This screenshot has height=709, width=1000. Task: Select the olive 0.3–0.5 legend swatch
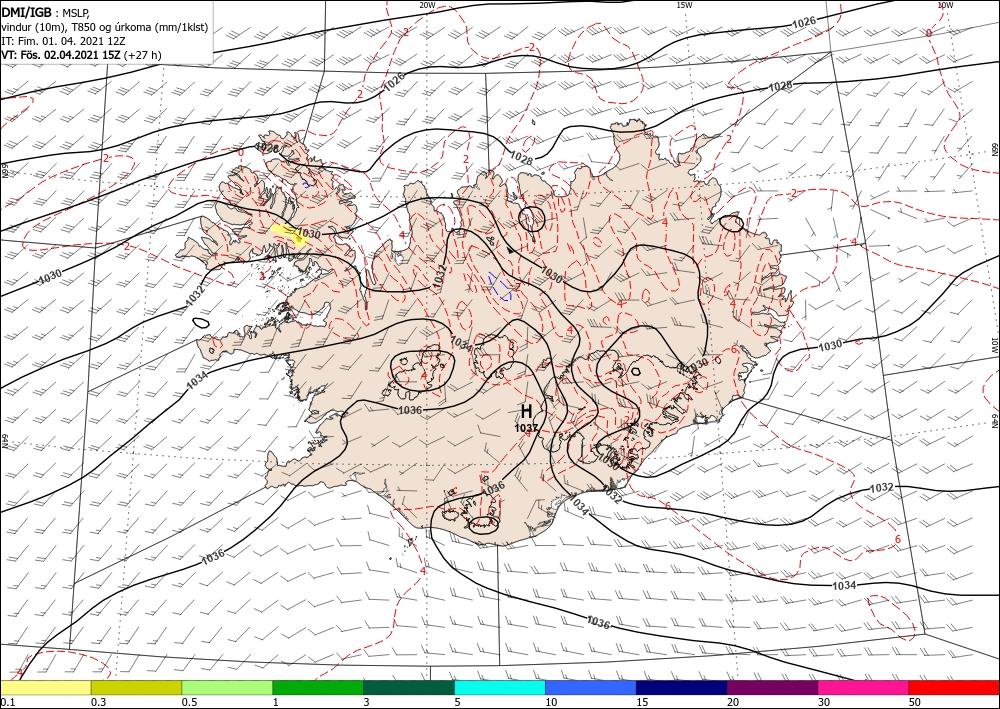136,687
